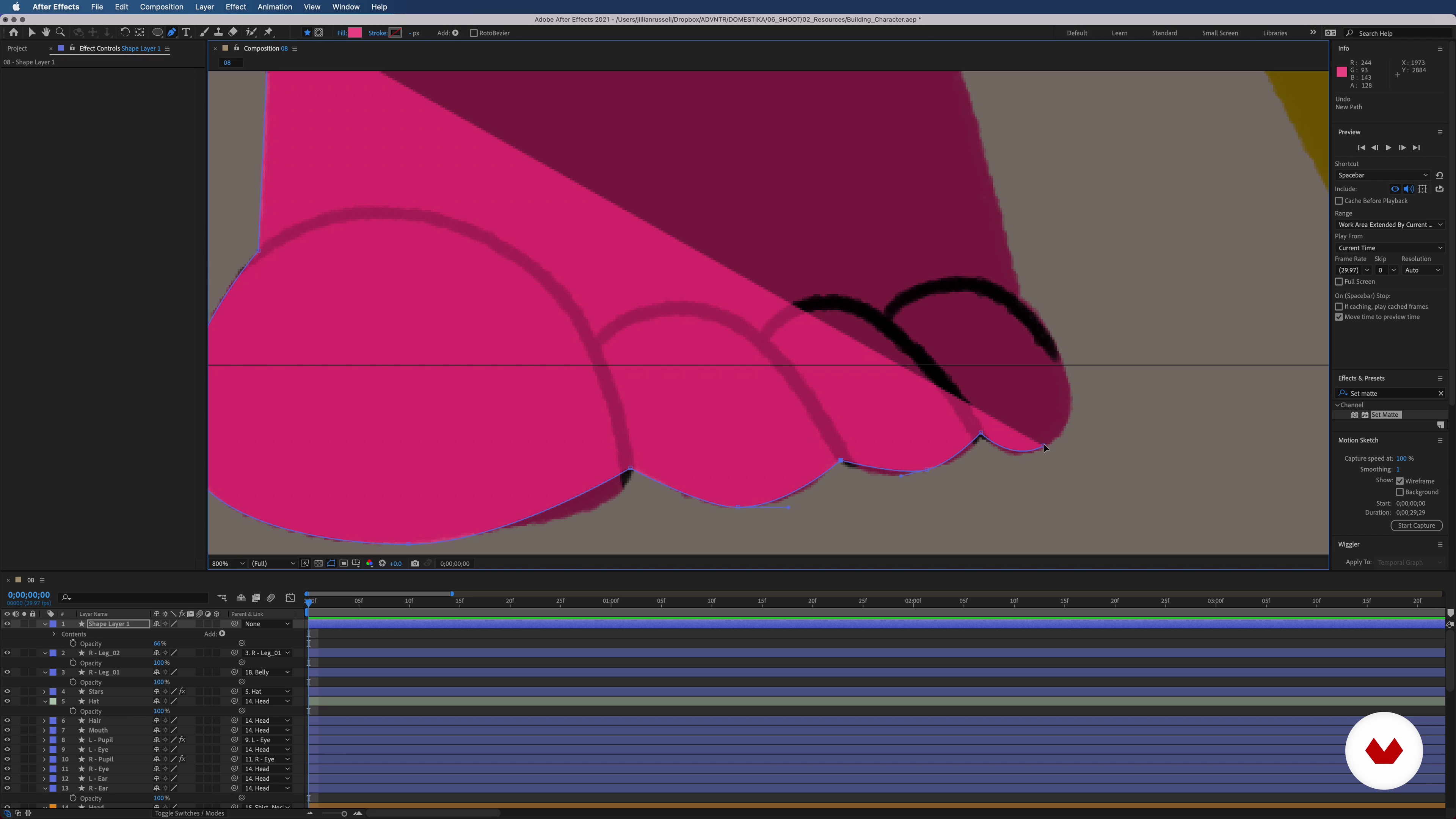Select the Zoom magnifier tool
This screenshot has height=819, width=1456.
tap(60, 32)
